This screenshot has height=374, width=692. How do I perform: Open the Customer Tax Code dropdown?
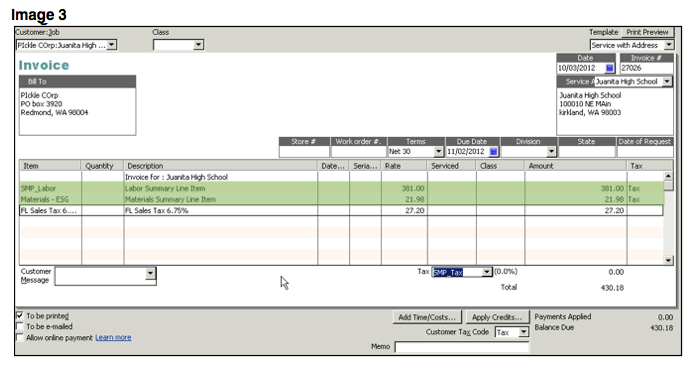point(523,332)
